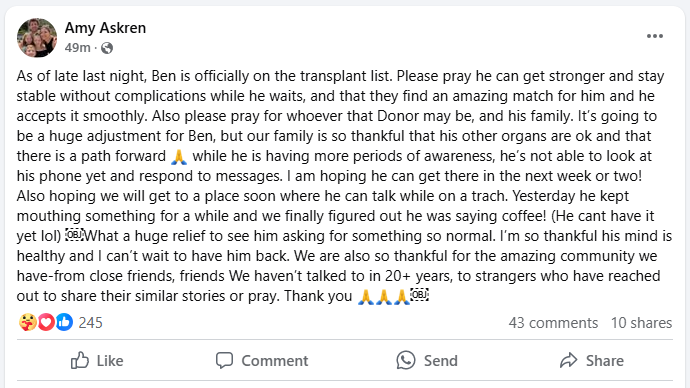Click the WhatsApp Send icon
The width and height of the screenshot is (690, 388).
pos(406,360)
